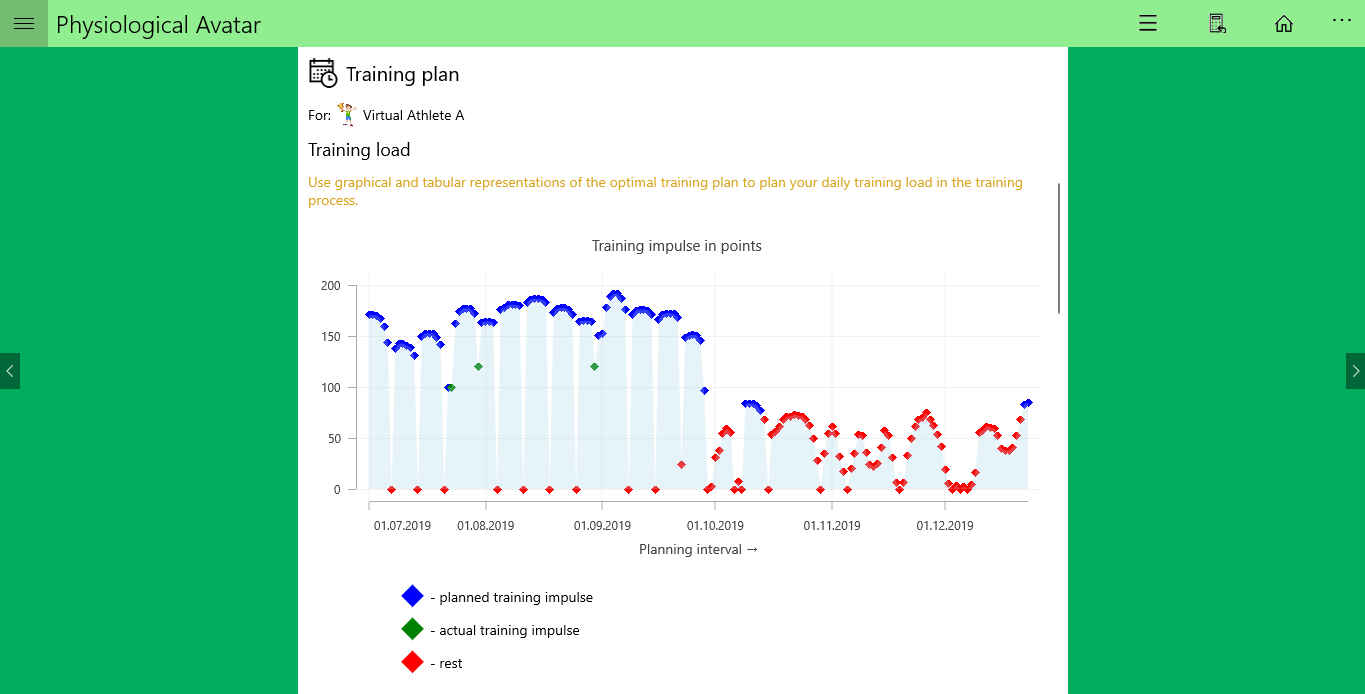Image resolution: width=1365 pixels, height=694 pixels.
Task: Open the calculator icon in header
Action: [1217, 24]
